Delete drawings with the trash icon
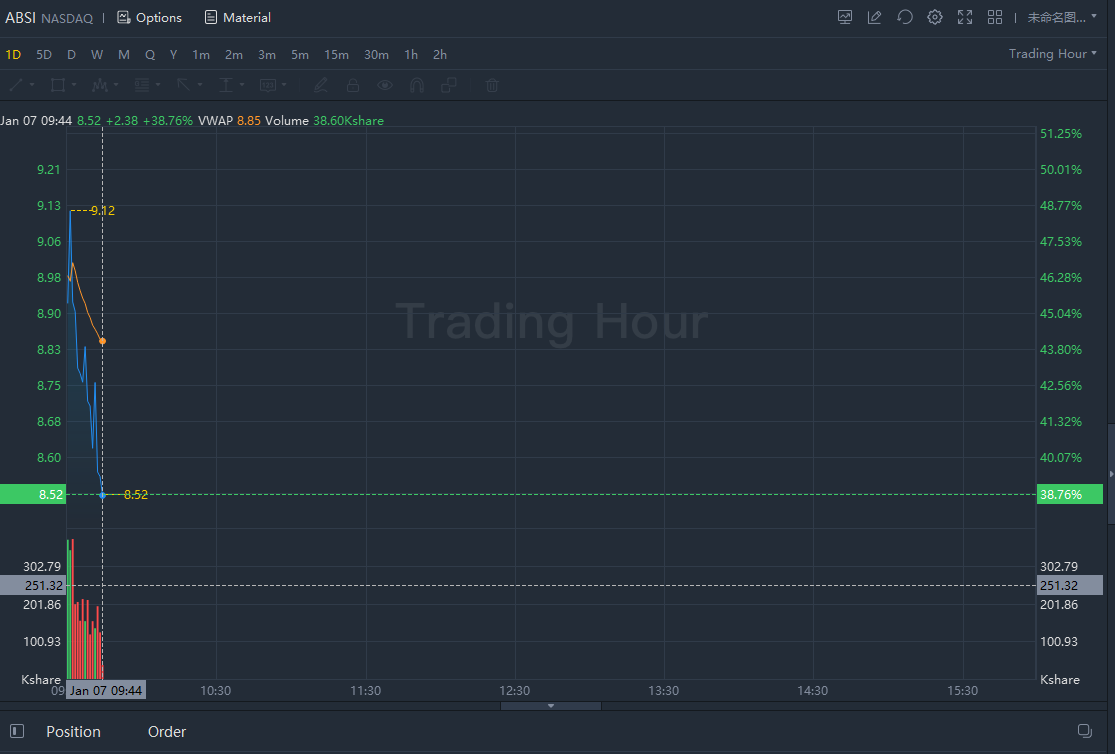Screen dimensions: 1115x754 (x=491, y=85)
